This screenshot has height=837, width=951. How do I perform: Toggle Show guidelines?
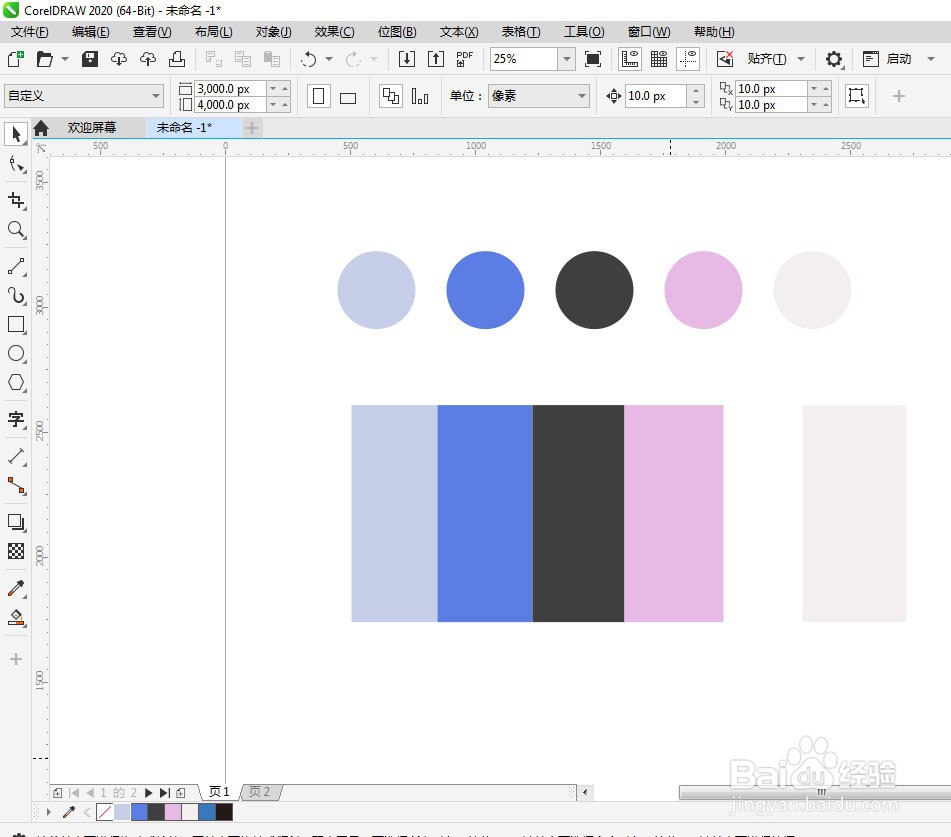(x=688, y=59)
